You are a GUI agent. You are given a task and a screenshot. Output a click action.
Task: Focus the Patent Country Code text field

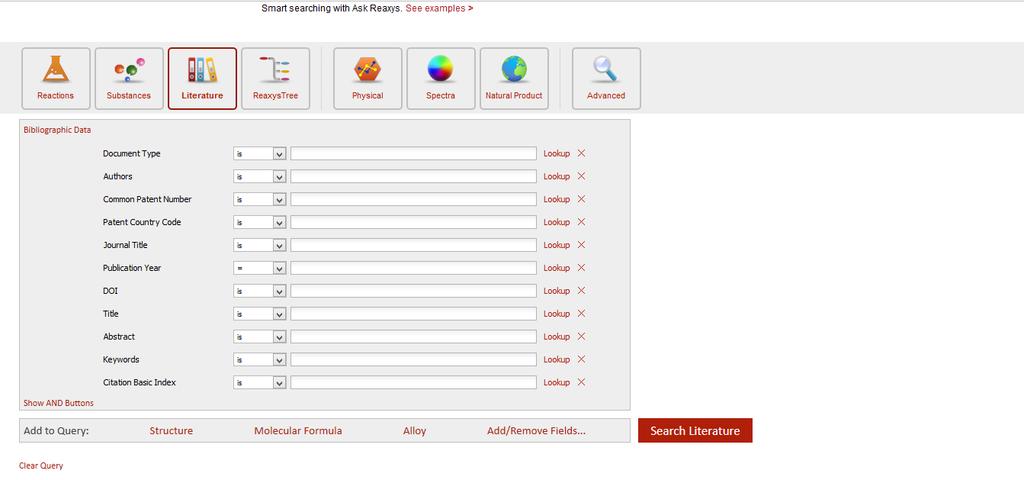413,222
